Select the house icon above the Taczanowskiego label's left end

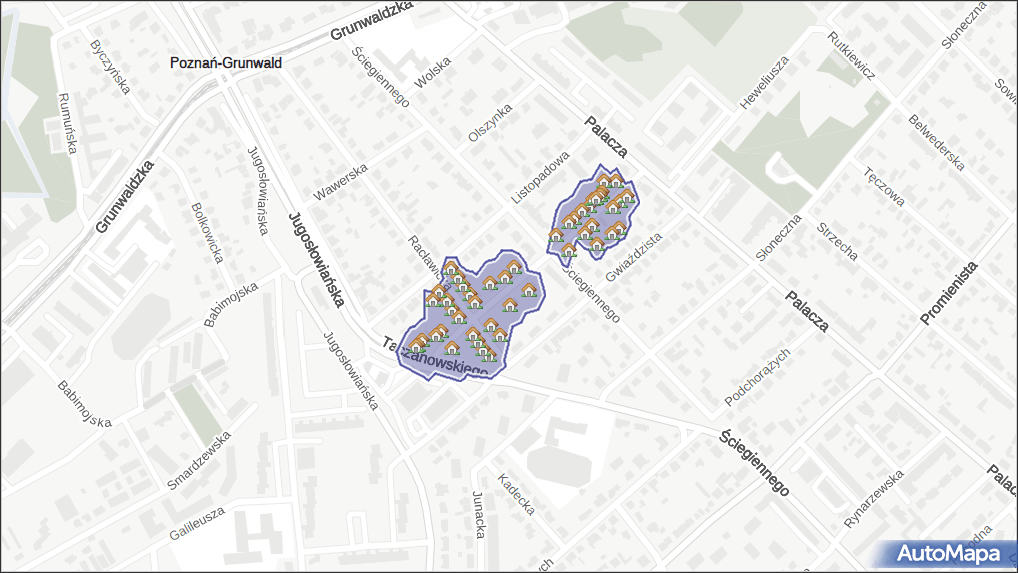click(x=417, y=345)
